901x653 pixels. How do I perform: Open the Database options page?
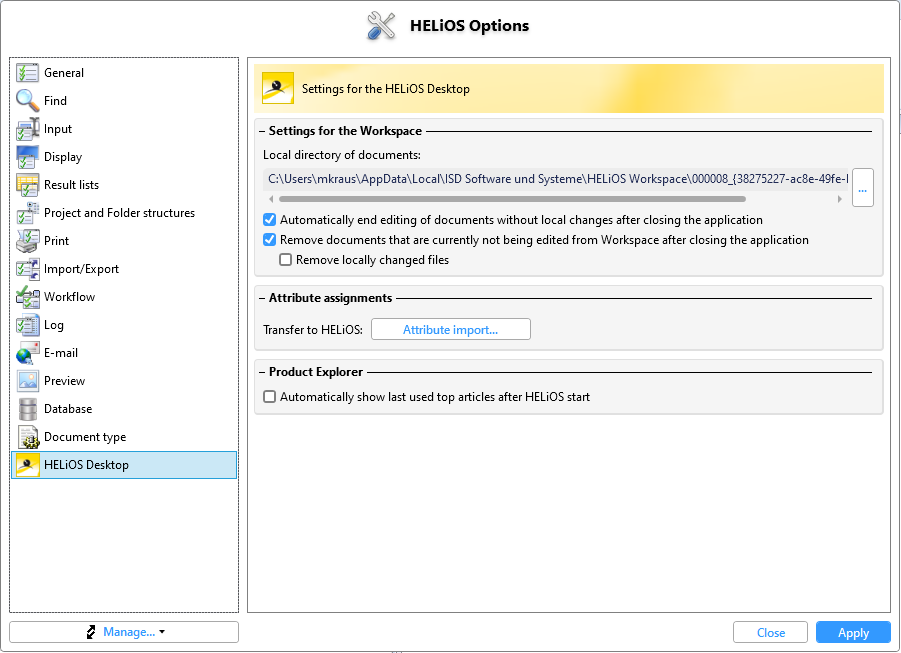click(124, 409)
